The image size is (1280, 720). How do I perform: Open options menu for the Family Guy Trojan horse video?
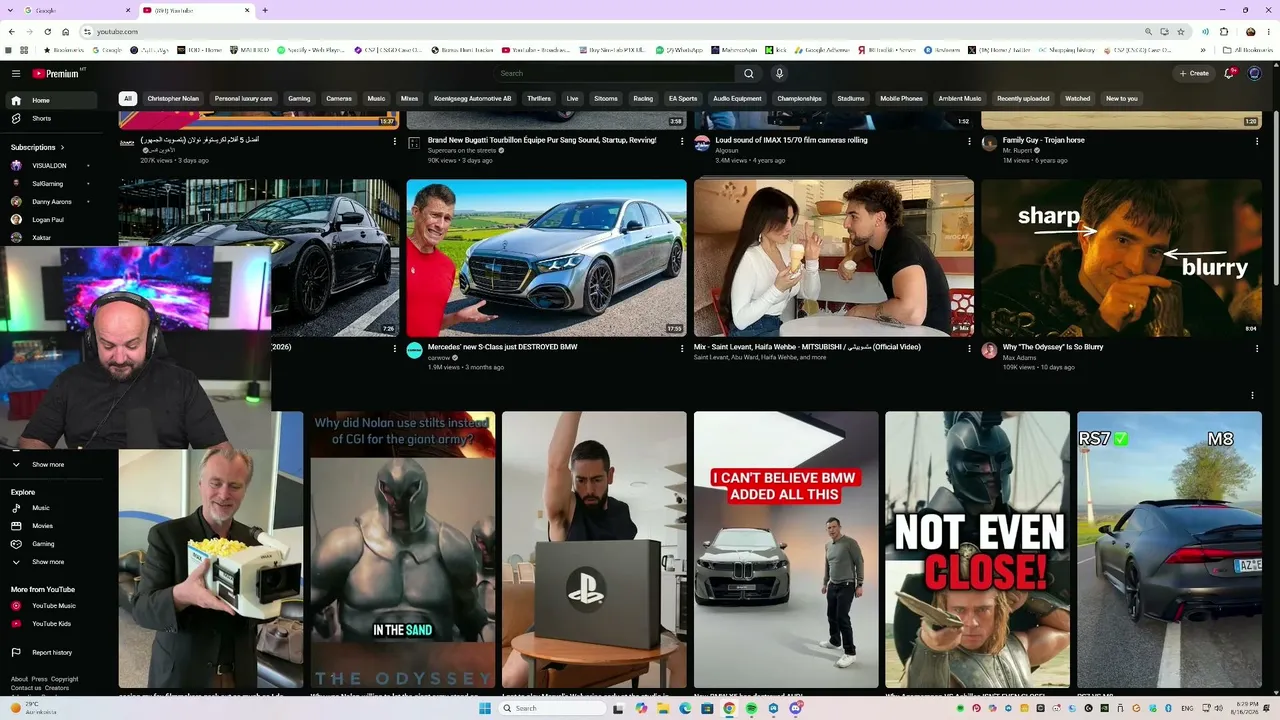[1257, 141]
